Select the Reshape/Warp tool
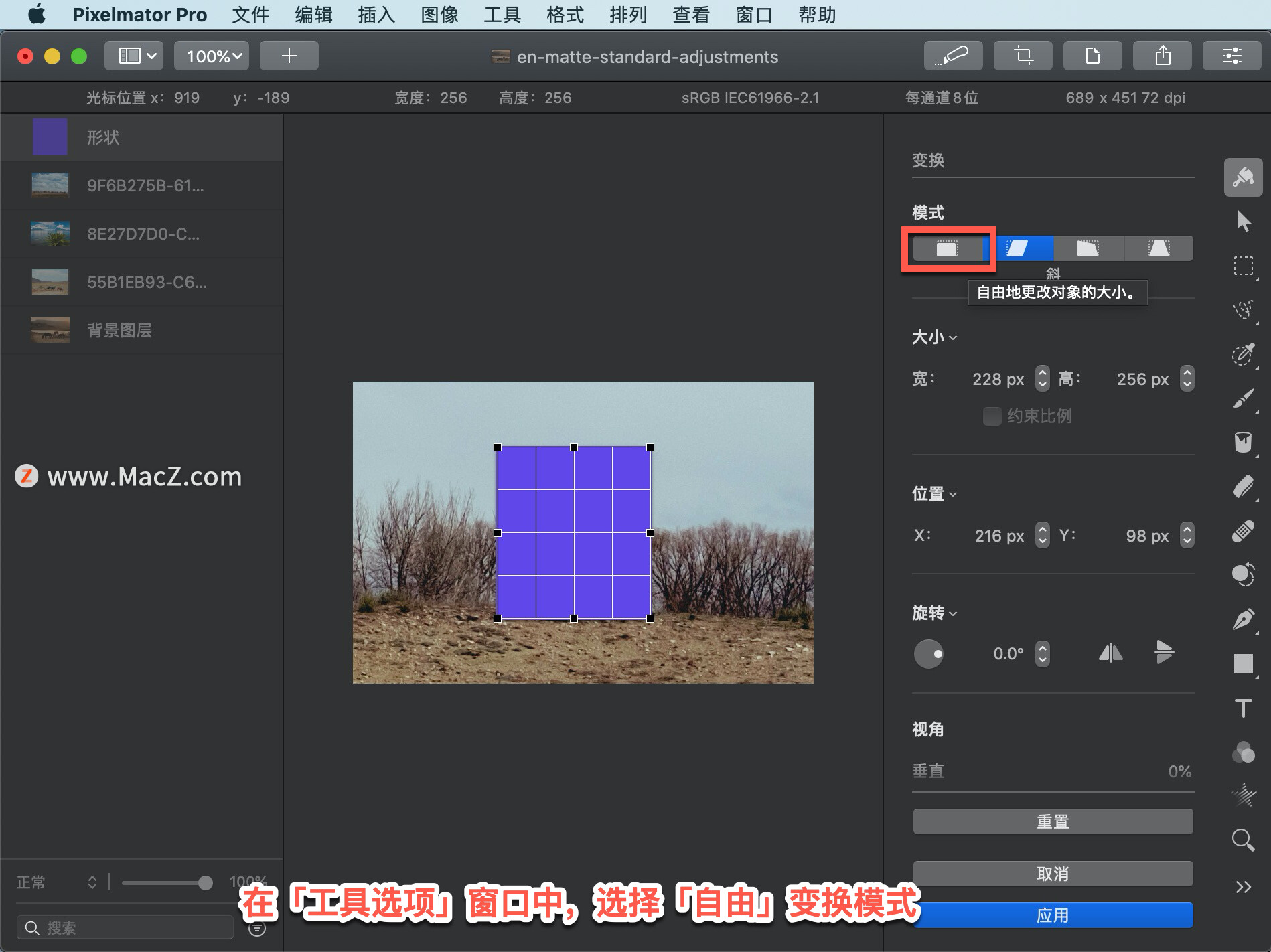Screen dimensions: 1271x952 pyautogui.click(x=1244, y=574)
